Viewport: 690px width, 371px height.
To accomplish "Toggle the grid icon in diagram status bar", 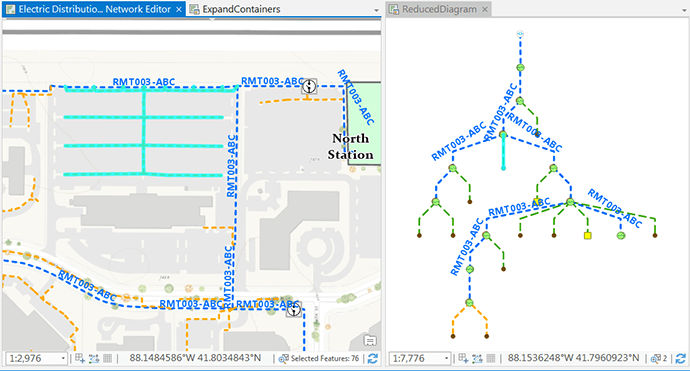I will pos(491,358).
